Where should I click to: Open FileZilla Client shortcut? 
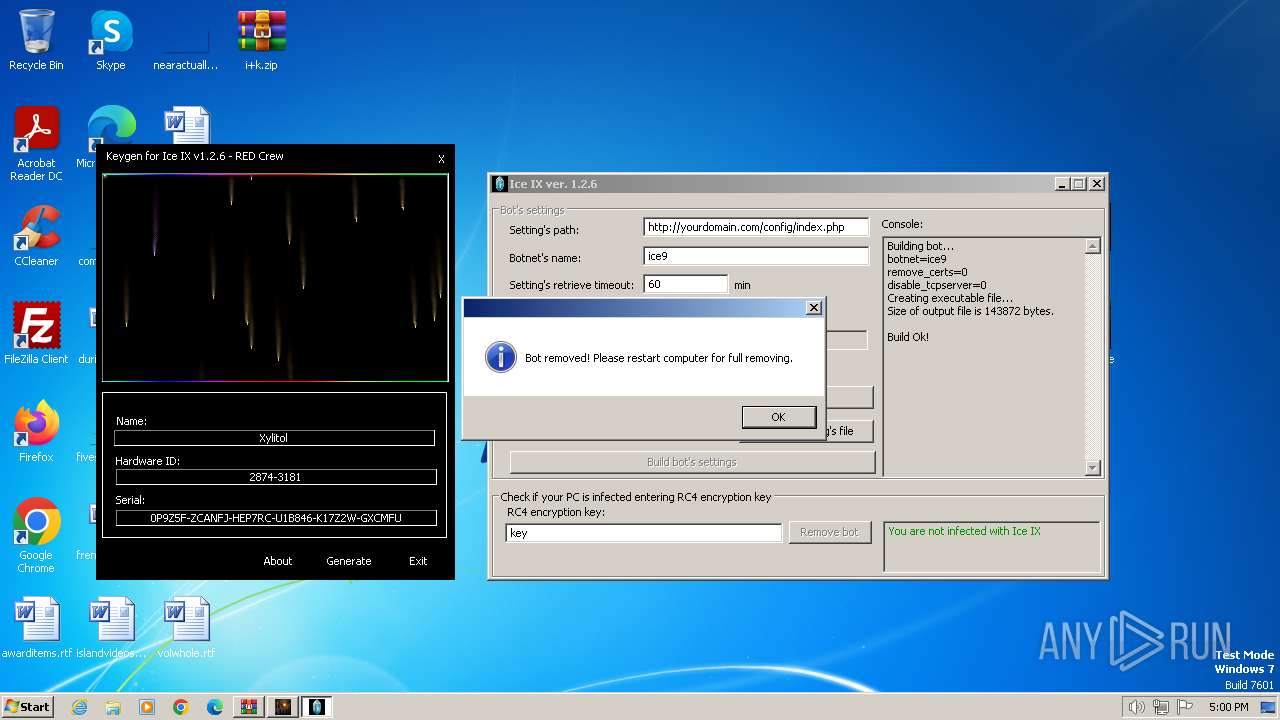tap(36, 333)
